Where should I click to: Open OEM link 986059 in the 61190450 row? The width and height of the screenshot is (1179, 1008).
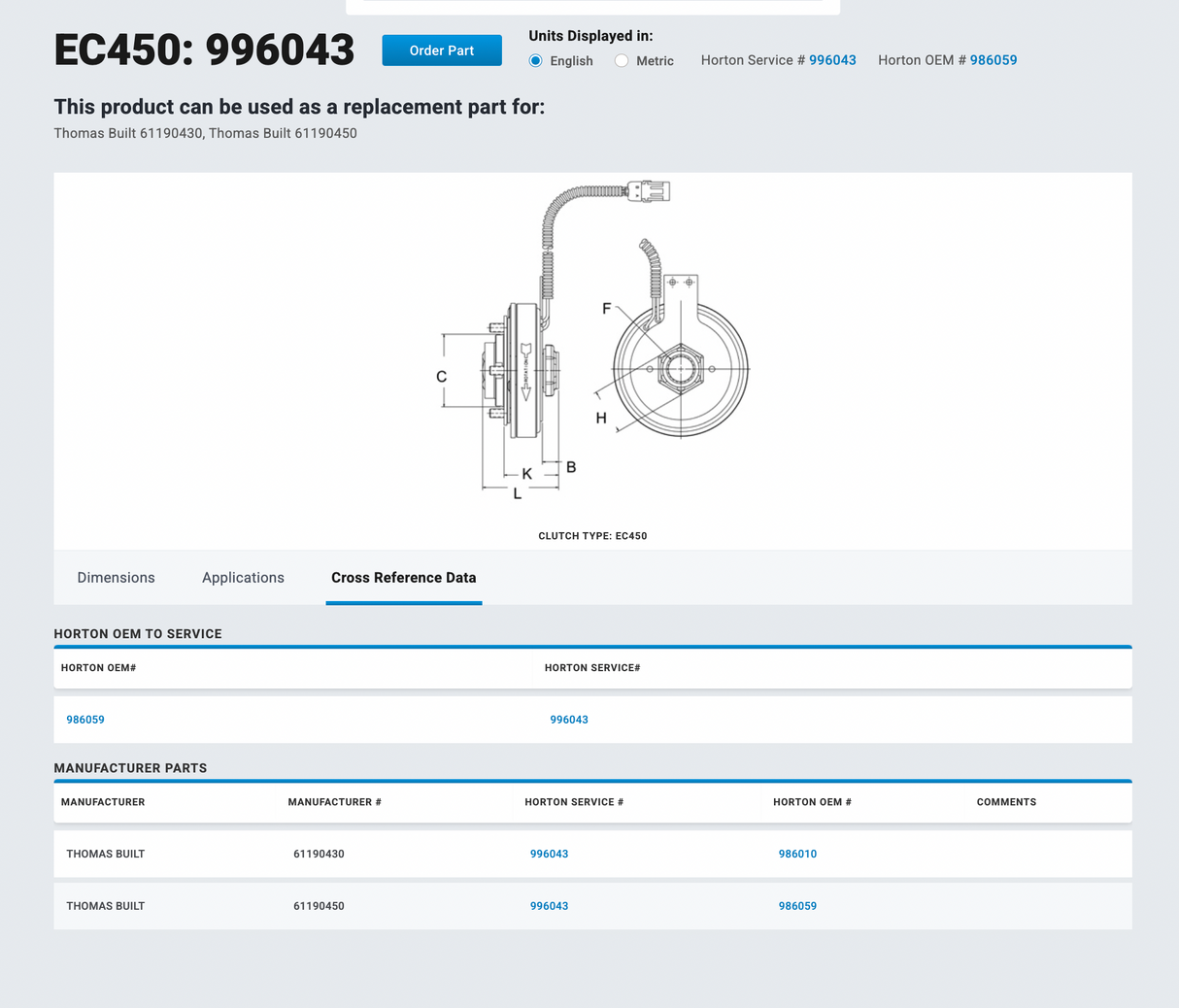(x=797, y=906)
